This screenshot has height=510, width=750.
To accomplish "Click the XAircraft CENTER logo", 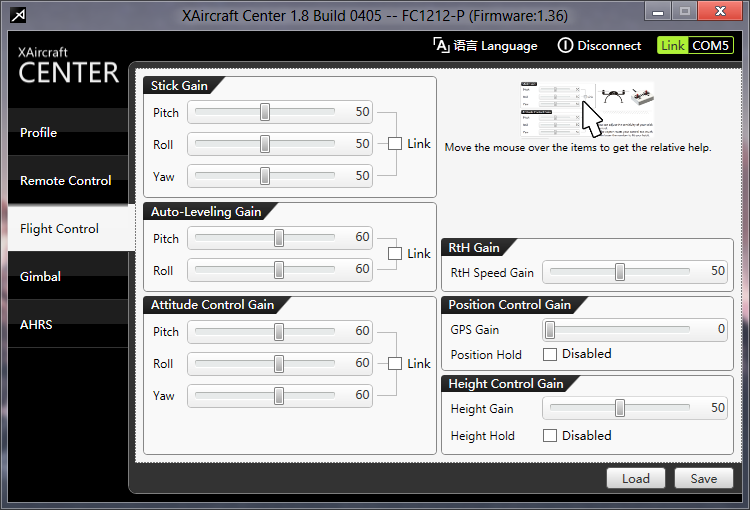I will coord(68,67).
